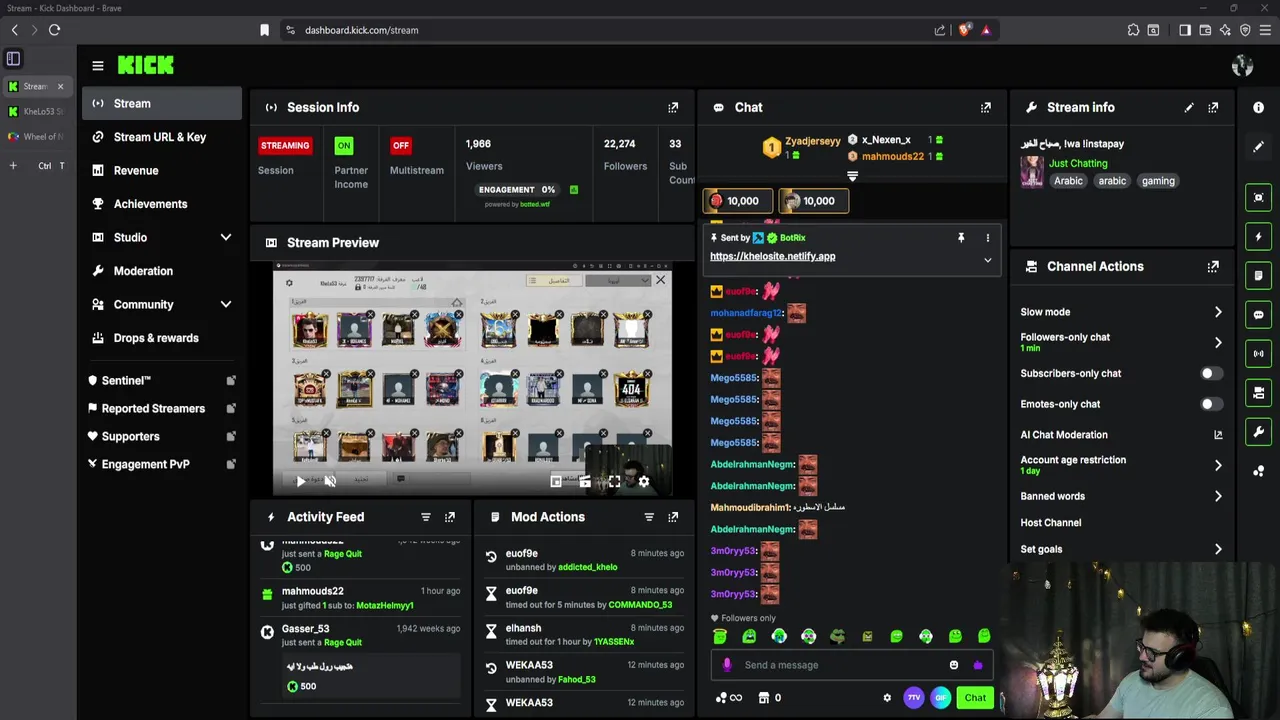This screenshot has width=1280, height=720.
Task: Edit stream info with the pencil icon in Stream info header
Action: coord(1189,107)
